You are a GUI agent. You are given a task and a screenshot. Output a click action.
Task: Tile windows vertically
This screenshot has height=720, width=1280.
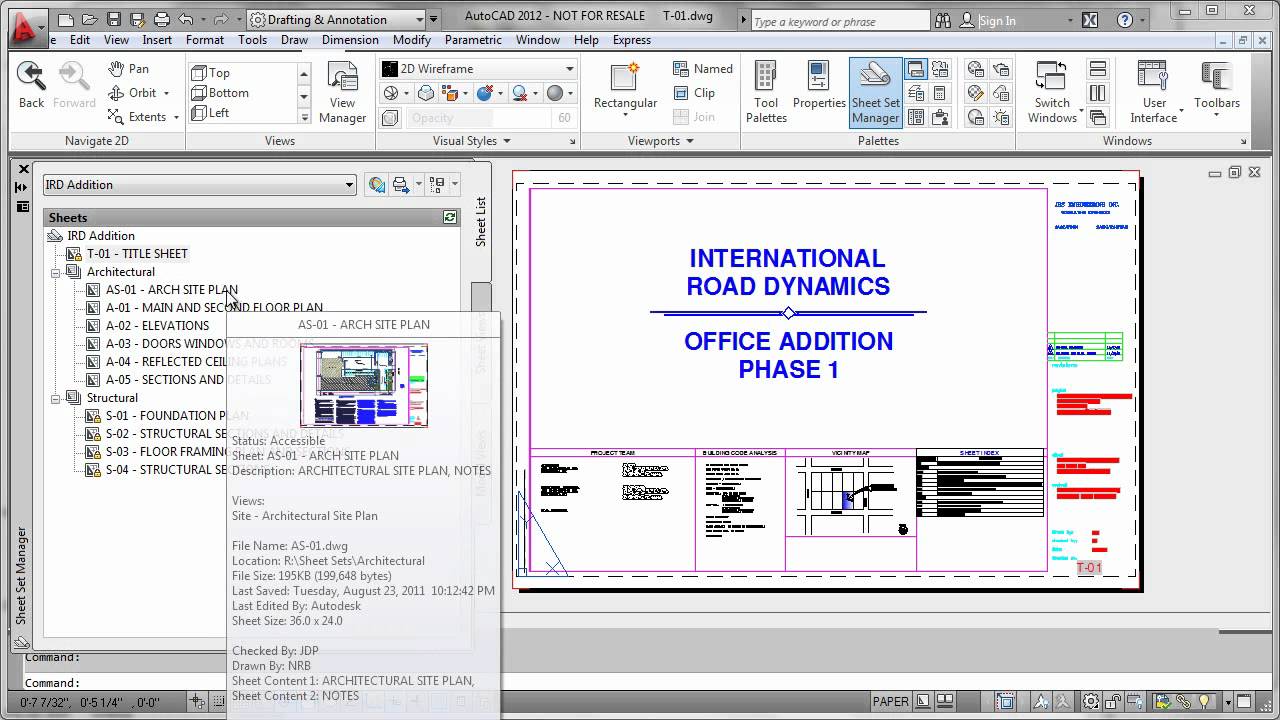[1098, 93]
